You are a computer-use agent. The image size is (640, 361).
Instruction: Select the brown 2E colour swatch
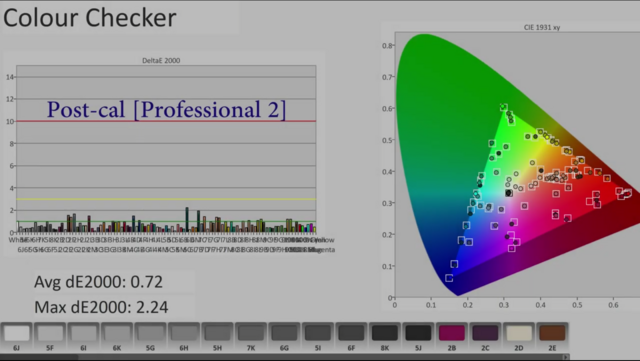[552, 333]
